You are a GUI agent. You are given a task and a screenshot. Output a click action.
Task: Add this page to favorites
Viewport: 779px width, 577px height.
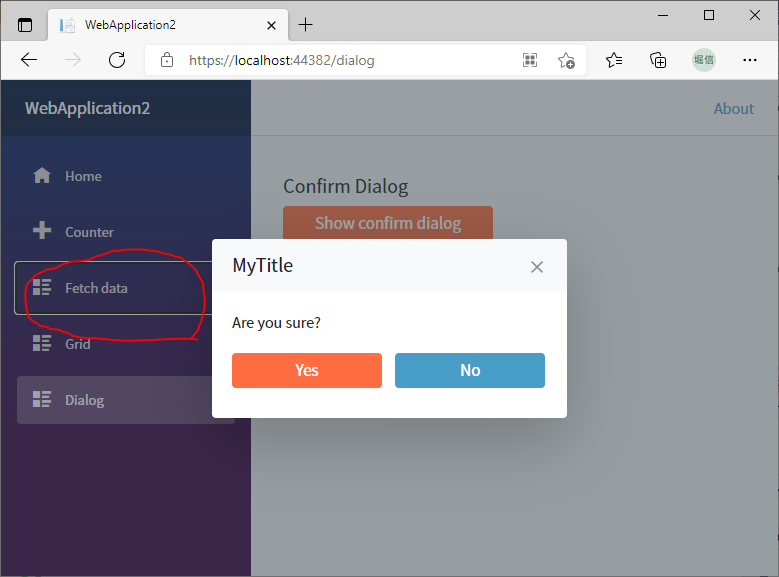566,60
